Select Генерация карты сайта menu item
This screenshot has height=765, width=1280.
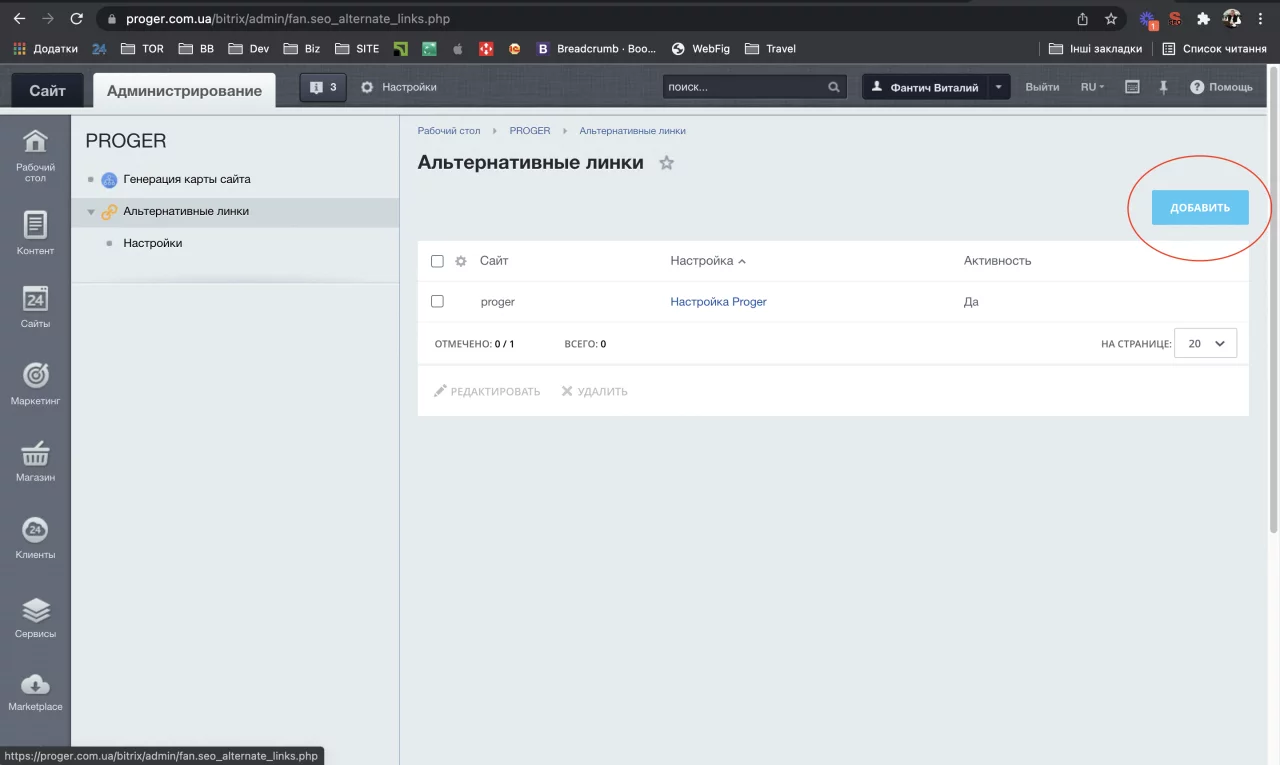(186, 180)
